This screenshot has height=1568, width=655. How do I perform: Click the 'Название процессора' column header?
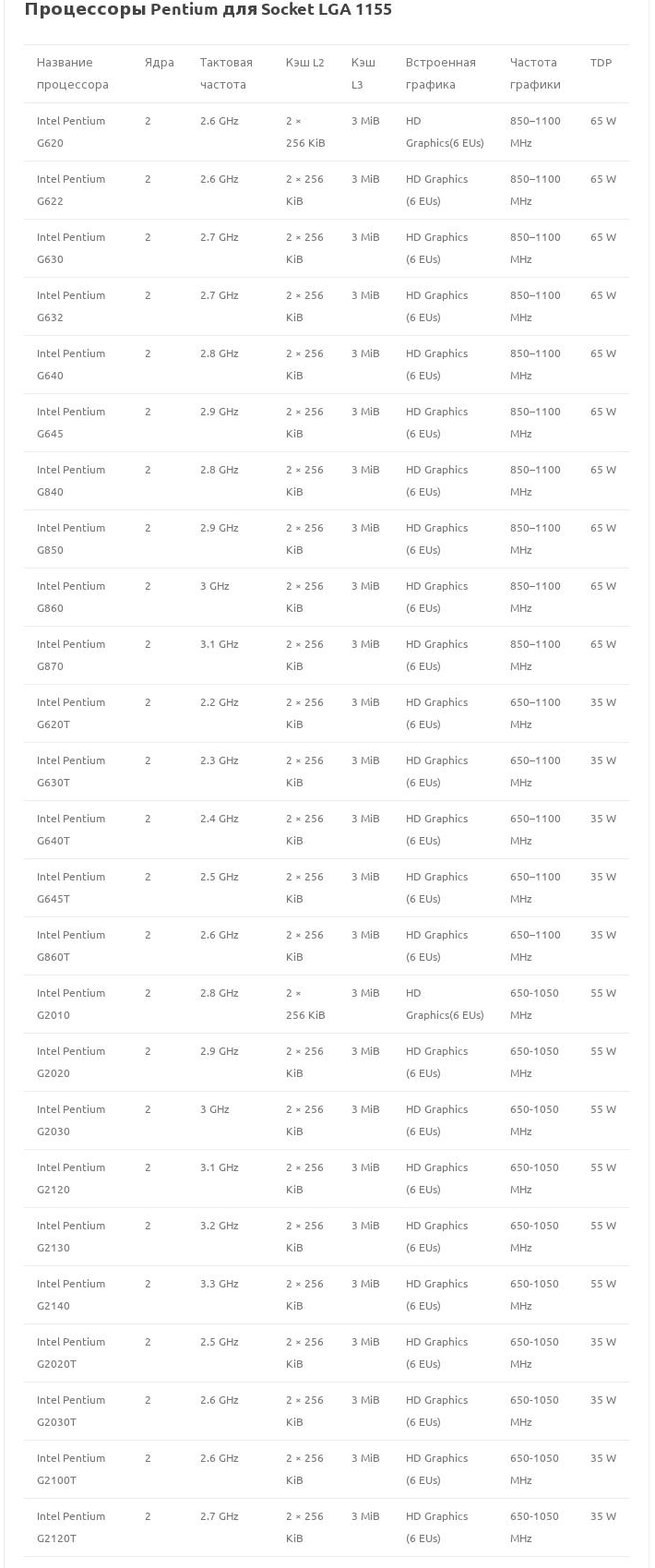coord(73,74)
